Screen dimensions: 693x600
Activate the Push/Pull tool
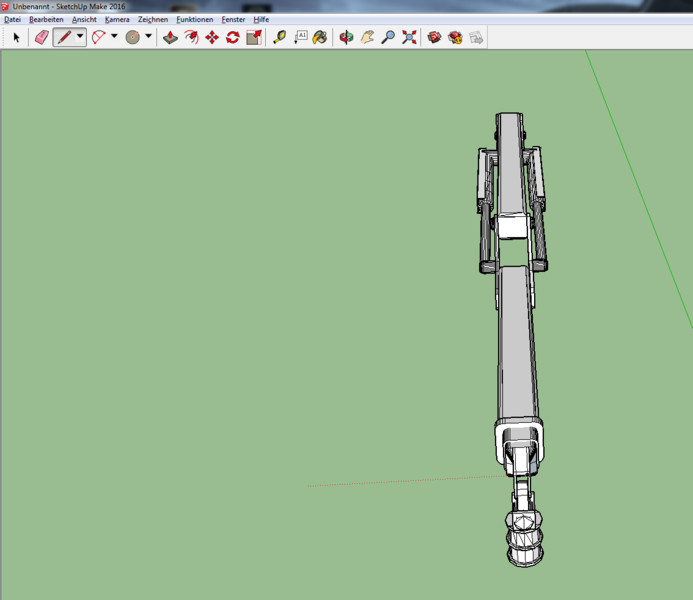[x=170, y=37]
